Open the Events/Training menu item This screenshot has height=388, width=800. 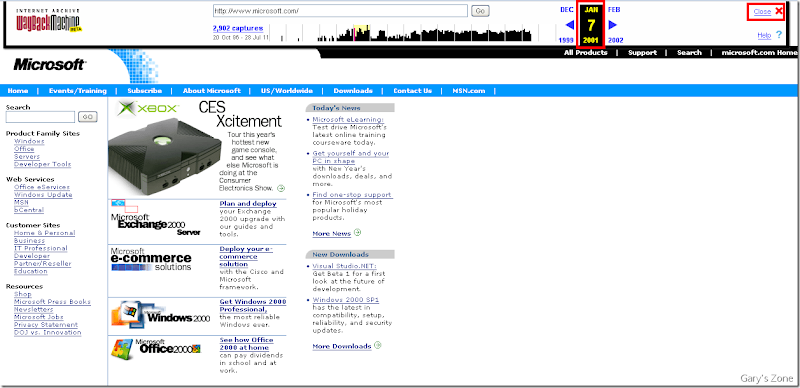(78, 91)
